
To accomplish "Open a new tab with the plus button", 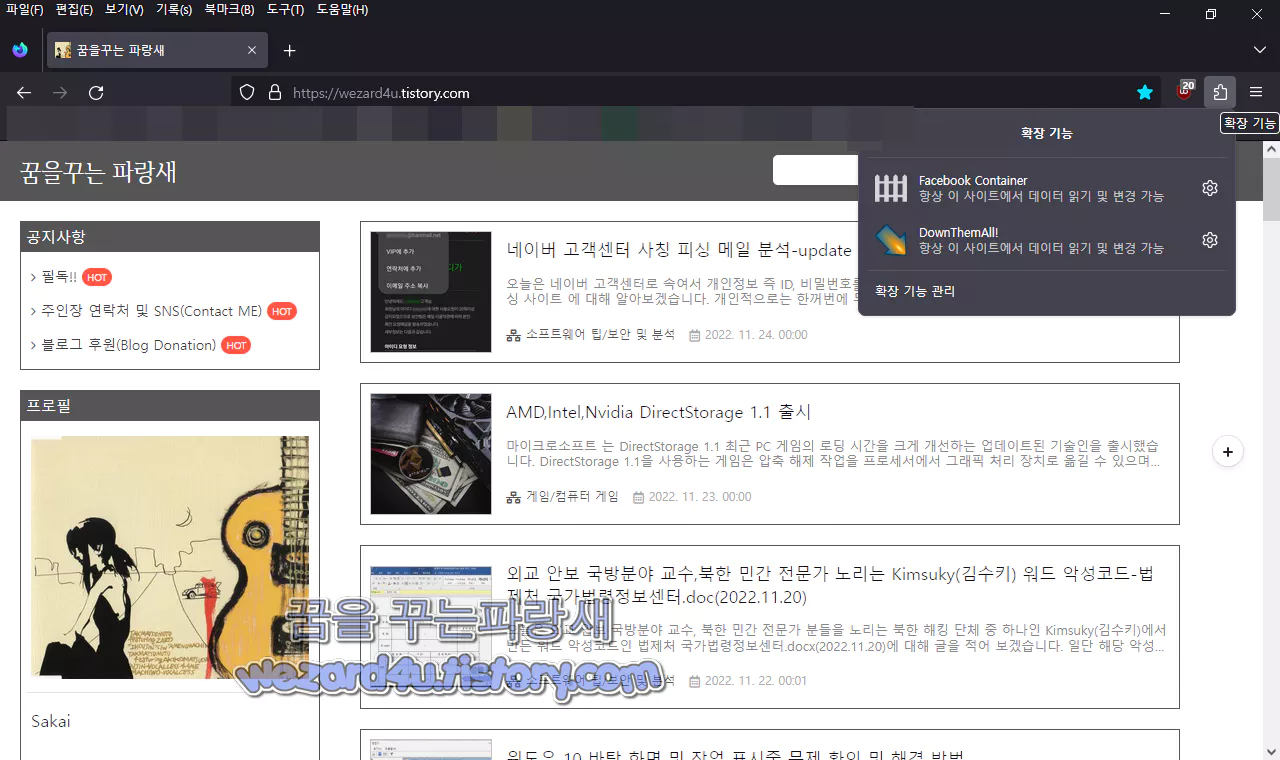I will click(x=289, y=50).
